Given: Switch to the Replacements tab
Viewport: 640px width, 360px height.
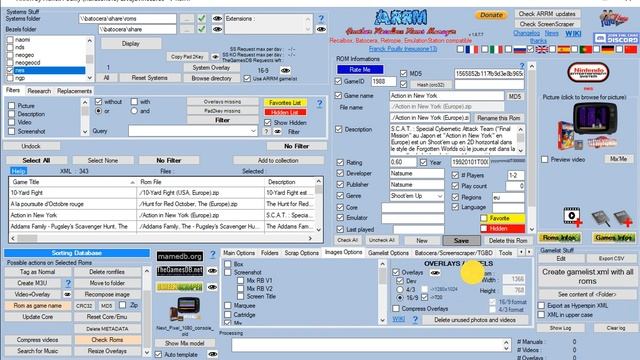Looking at the screenshot, I should [74, 91].
